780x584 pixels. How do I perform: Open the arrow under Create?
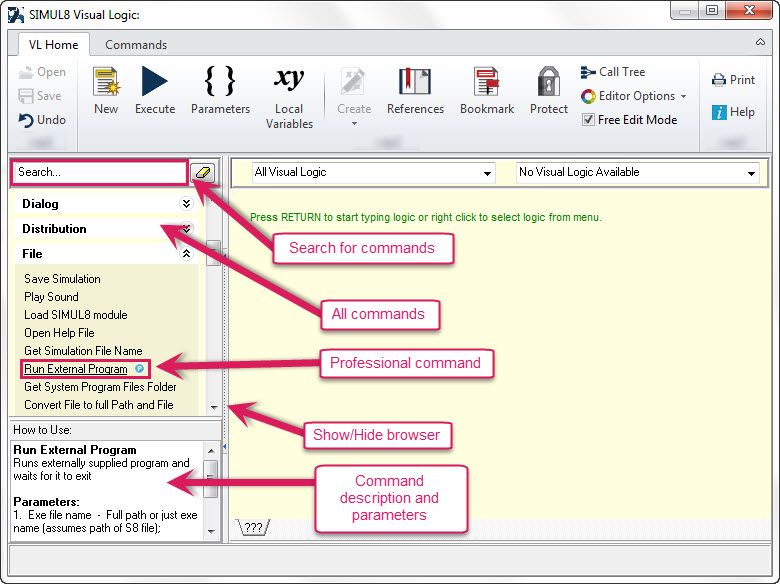pos(354,123)
